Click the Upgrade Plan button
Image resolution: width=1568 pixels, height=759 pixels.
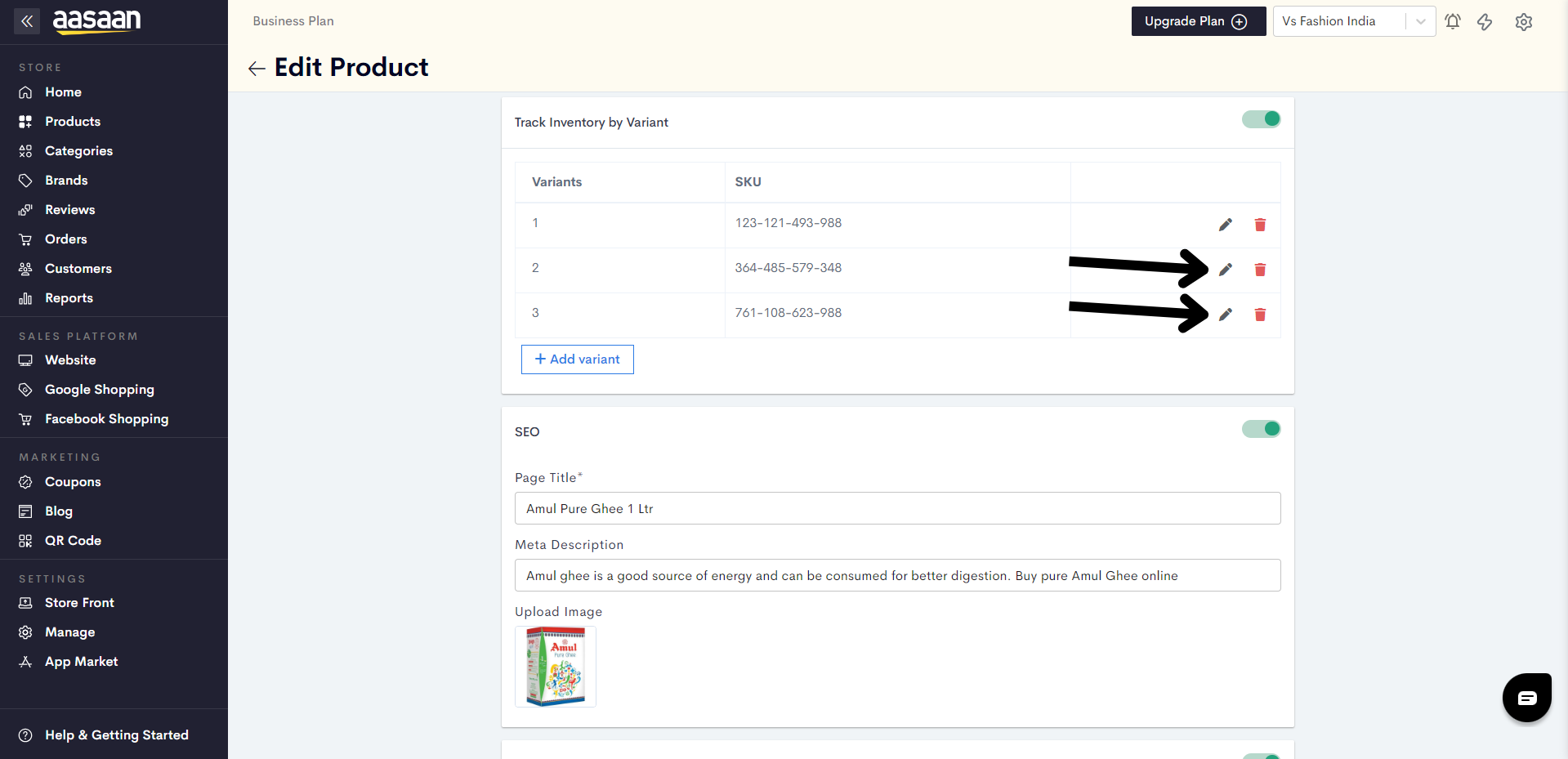click(x=1198, y=21)
